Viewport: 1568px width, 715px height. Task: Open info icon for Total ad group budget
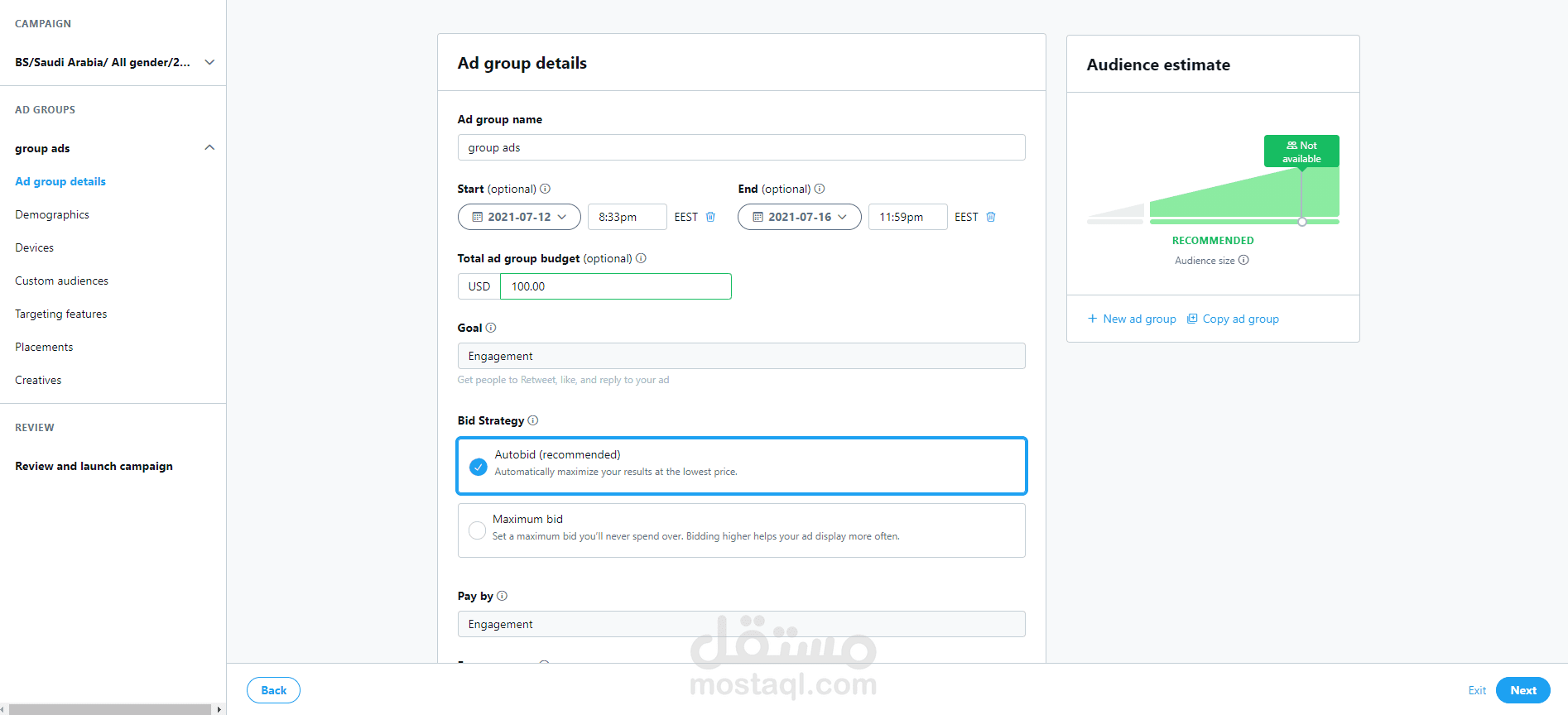point(641,258)
